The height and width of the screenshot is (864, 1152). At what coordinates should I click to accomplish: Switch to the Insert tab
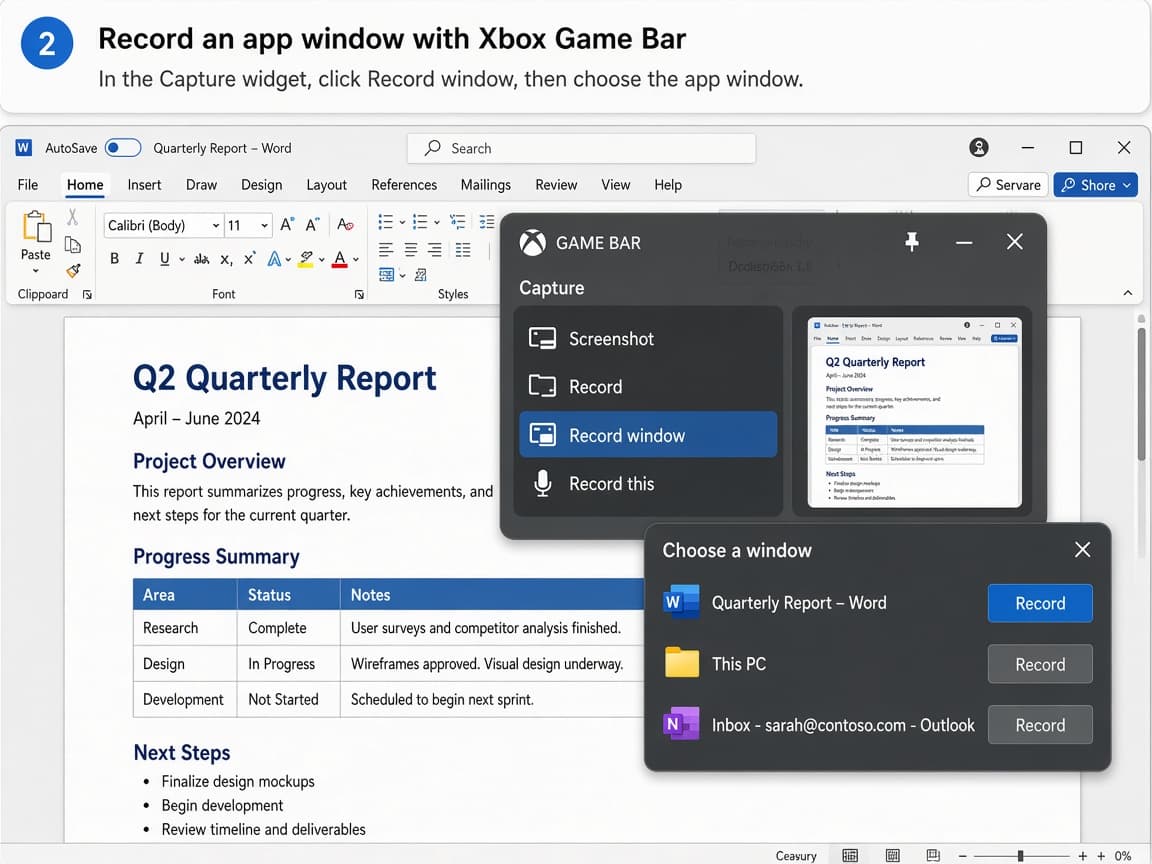tap(144, 185)
